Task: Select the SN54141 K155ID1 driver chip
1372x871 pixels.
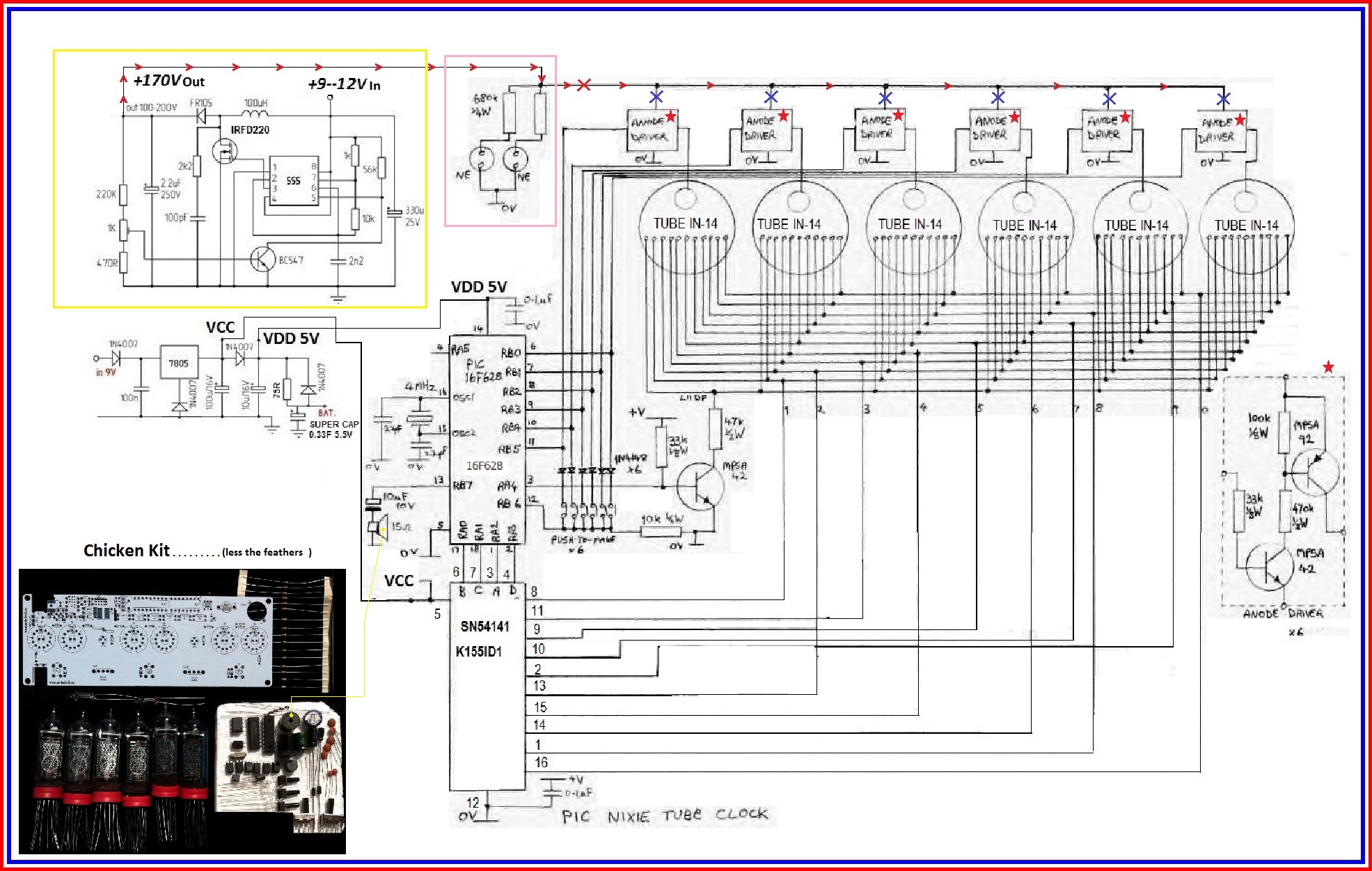Action: [487, 687]
